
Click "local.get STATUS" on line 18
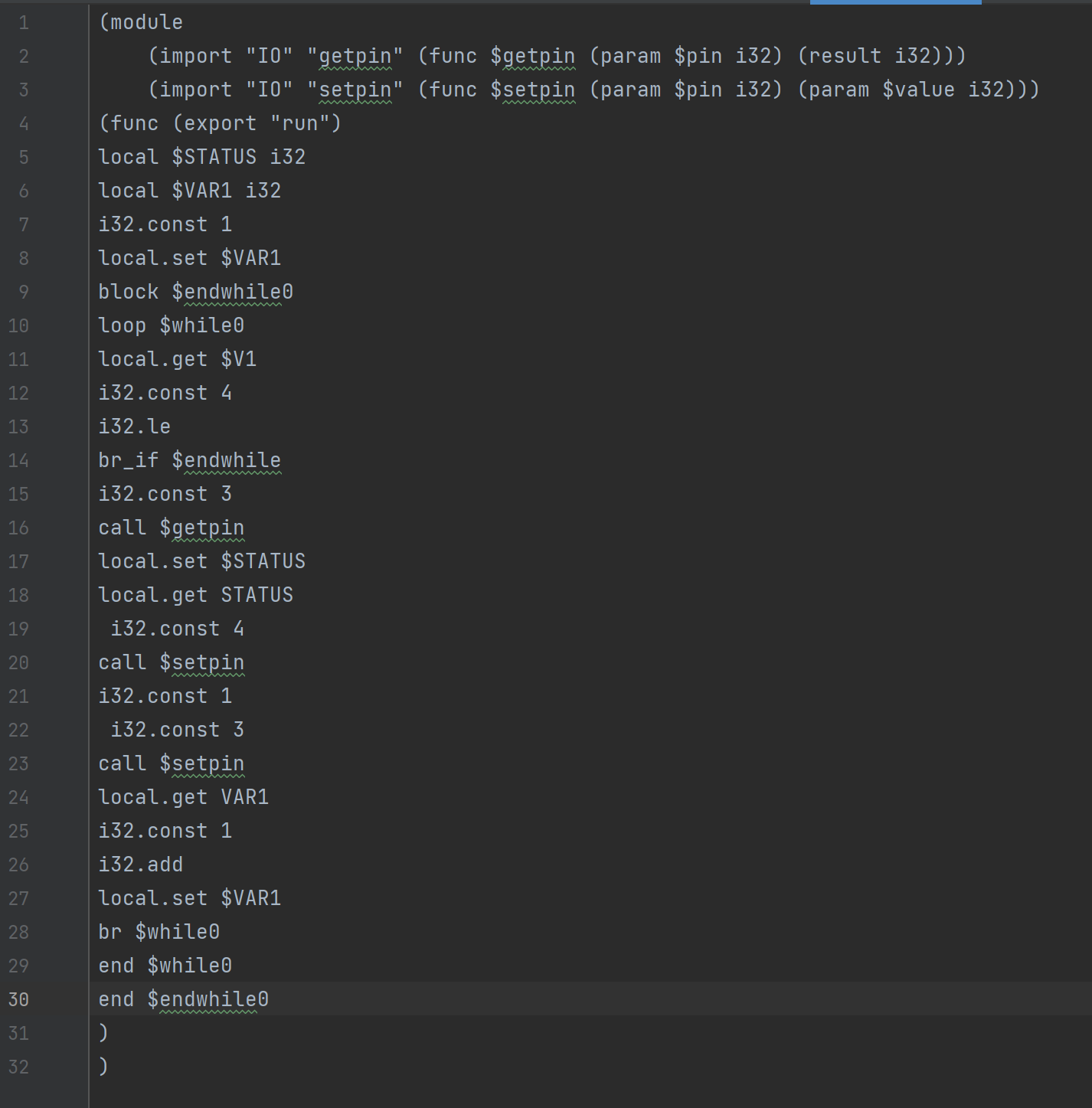click(196, 596)
